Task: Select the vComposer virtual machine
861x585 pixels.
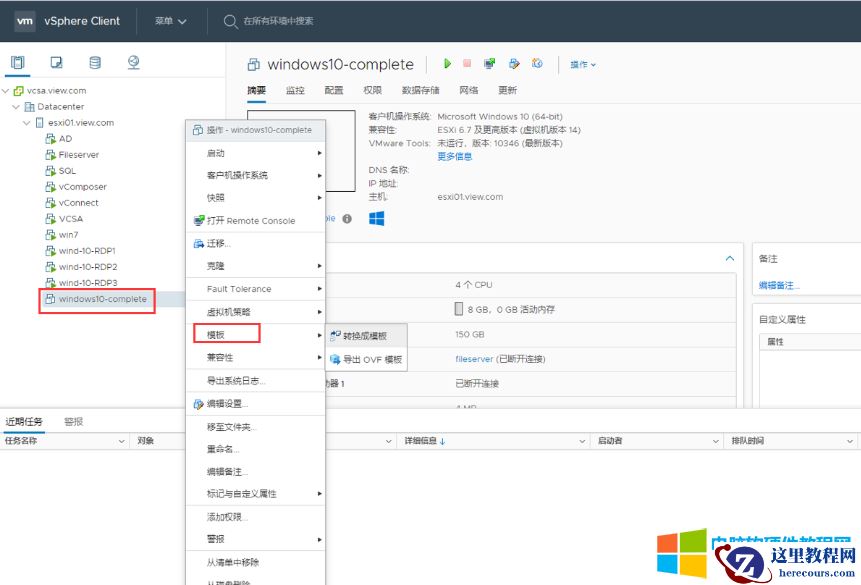Action: (x=82, y=187)
